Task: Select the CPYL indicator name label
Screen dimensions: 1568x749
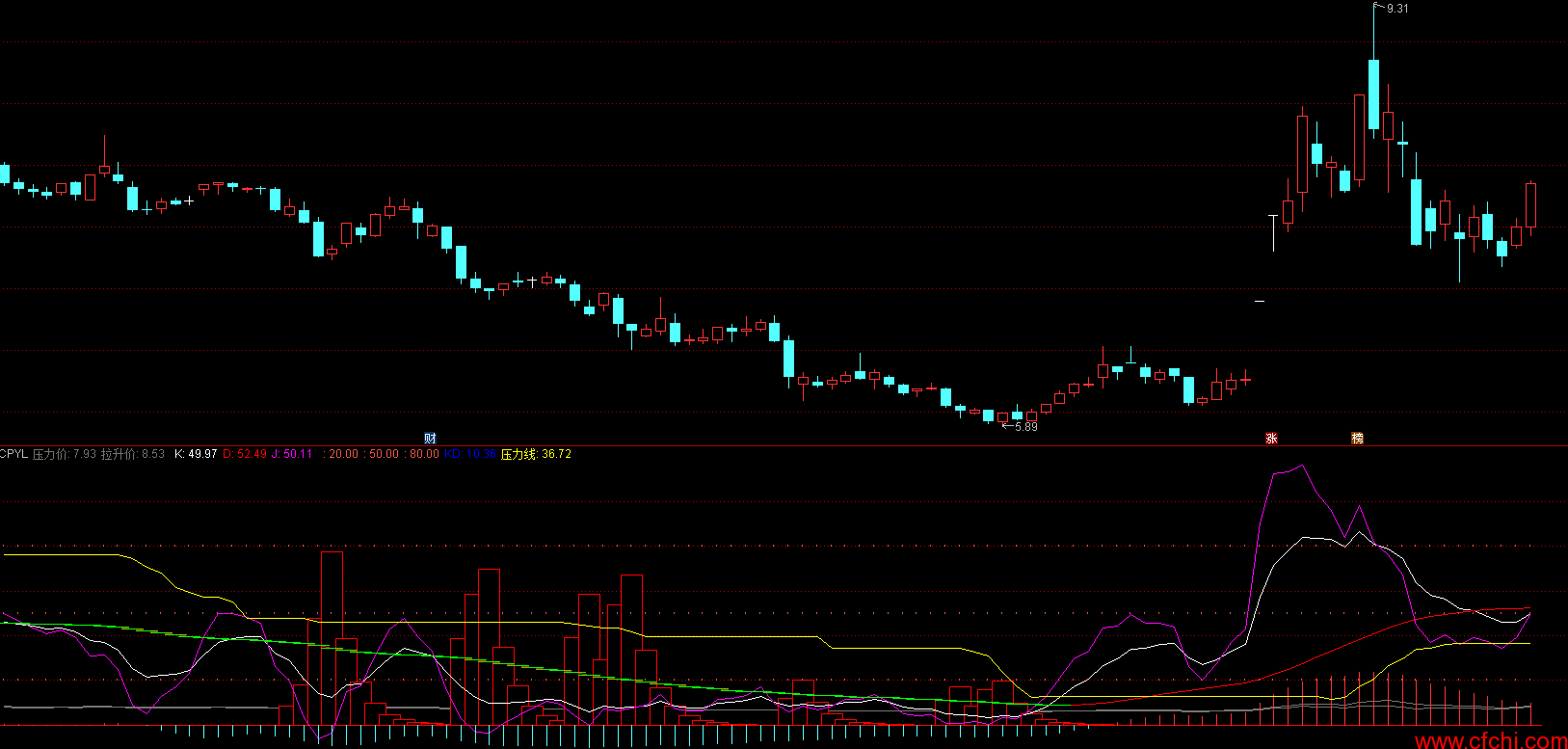Action: [x=13, y=454]
